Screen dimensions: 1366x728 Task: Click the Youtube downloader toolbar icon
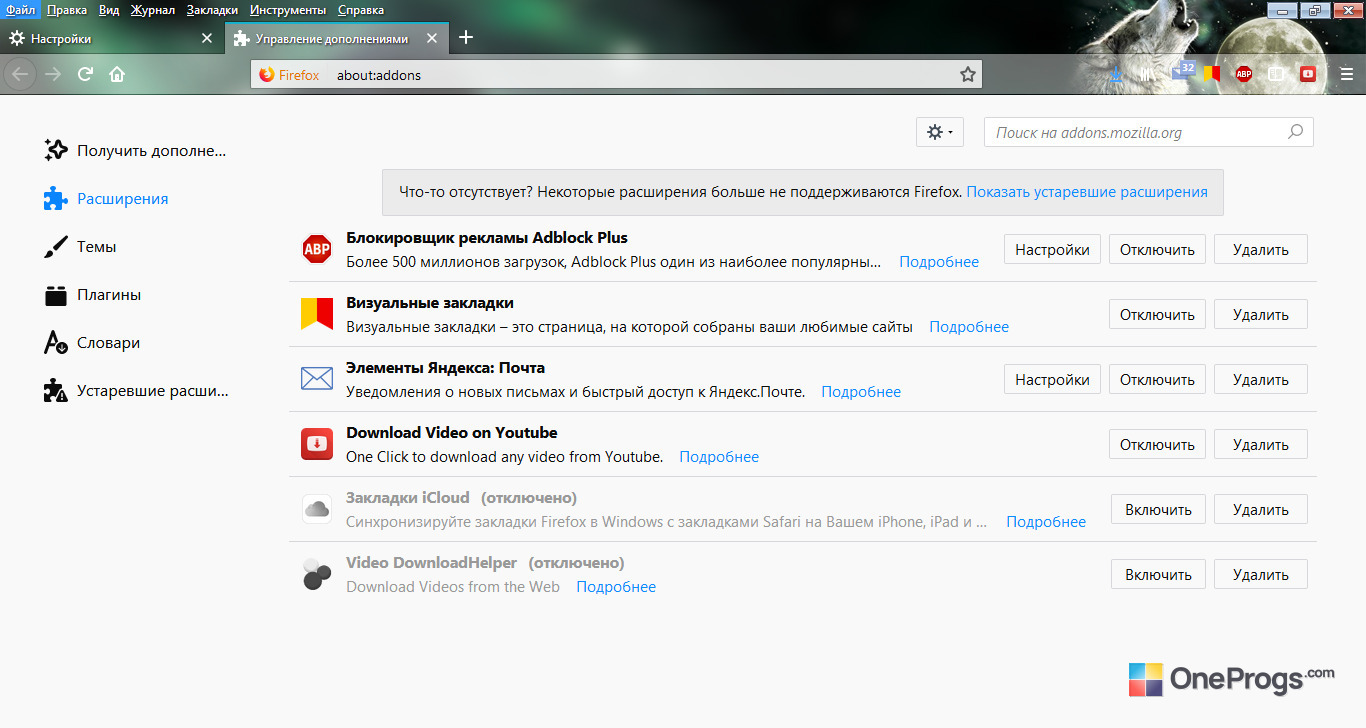(1308, 73)
